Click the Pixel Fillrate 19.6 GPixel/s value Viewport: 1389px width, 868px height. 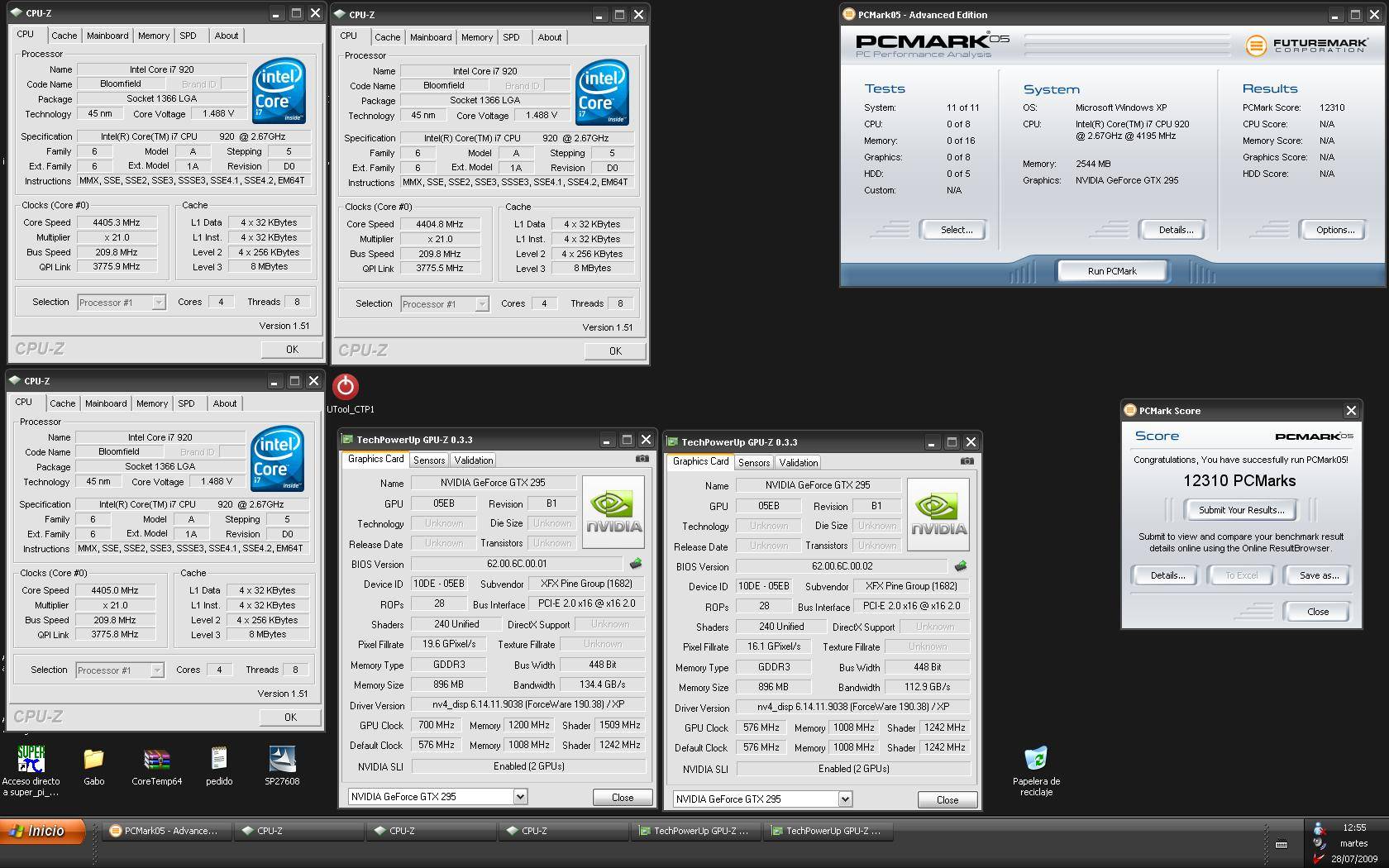449,644
